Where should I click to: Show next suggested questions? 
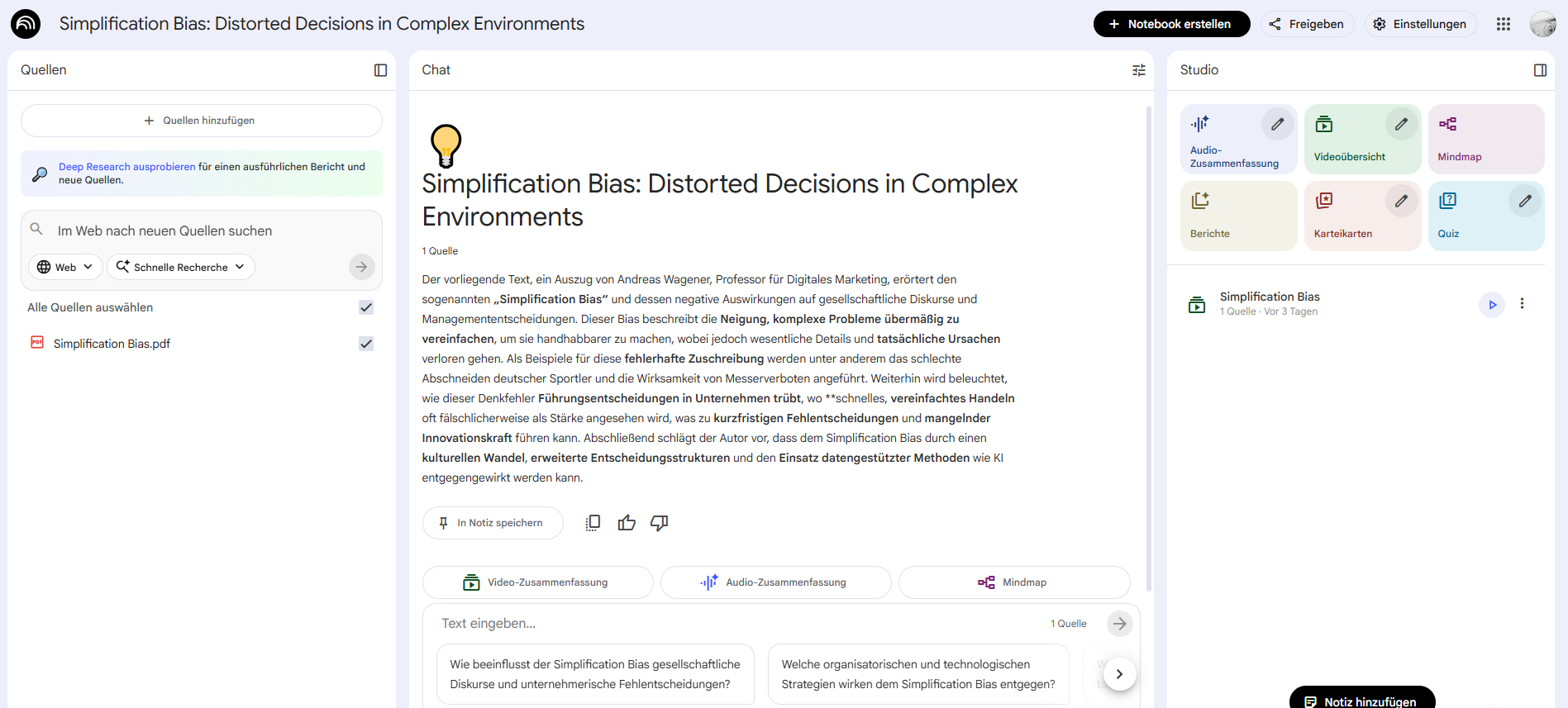1119,674
